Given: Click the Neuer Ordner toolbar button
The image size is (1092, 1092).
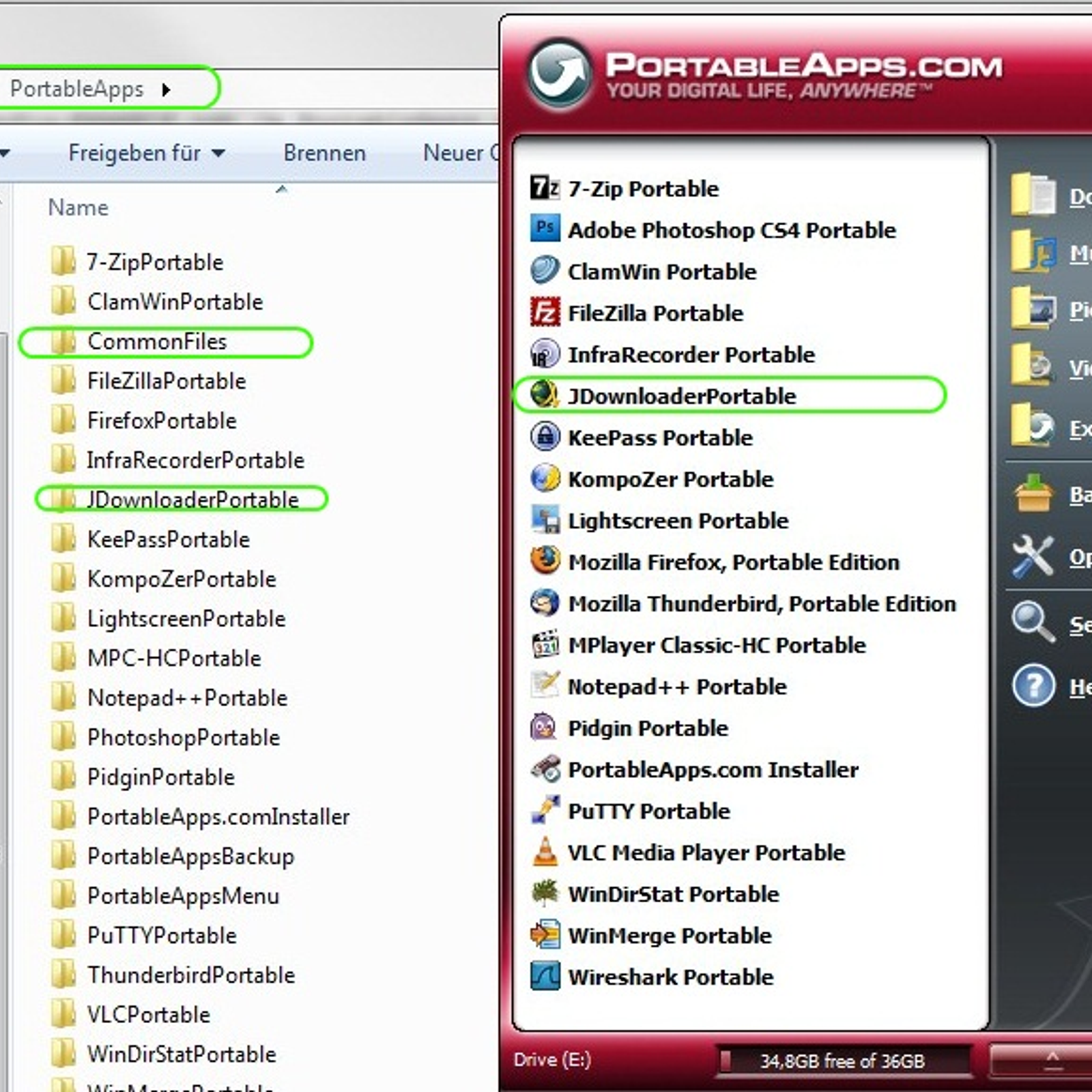Looking at the screenshot, I should pos(461,153).
